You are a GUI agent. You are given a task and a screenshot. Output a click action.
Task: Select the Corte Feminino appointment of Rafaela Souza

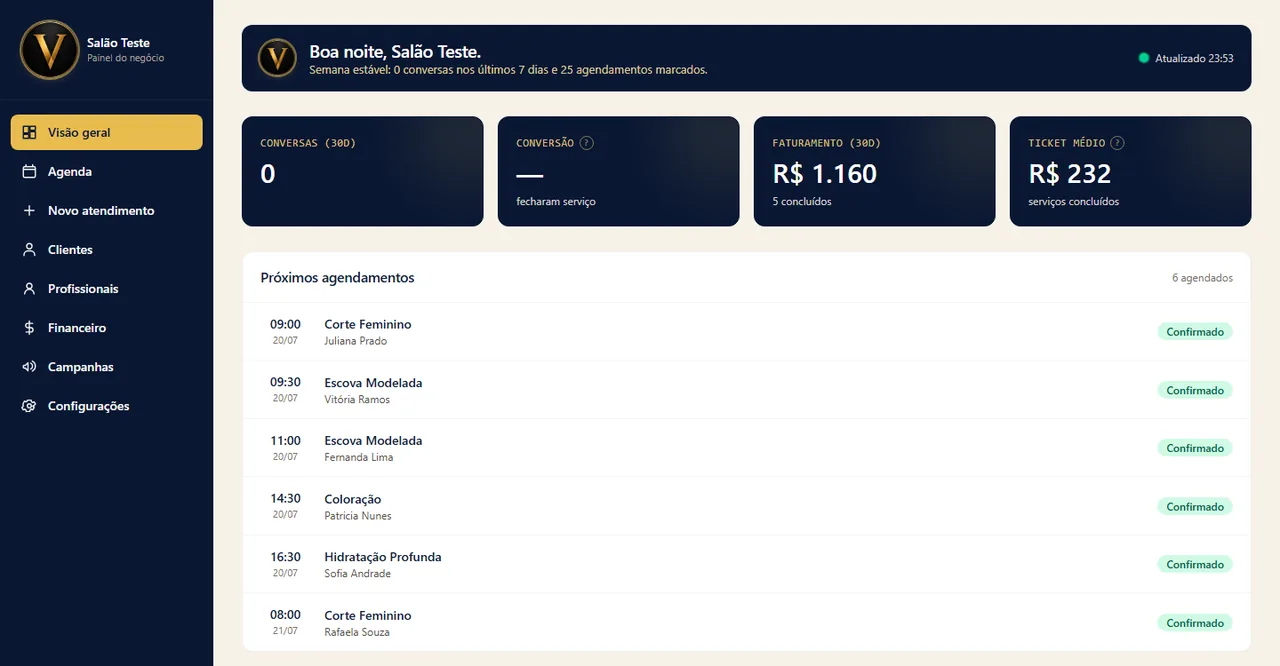(x=746, y=622)
